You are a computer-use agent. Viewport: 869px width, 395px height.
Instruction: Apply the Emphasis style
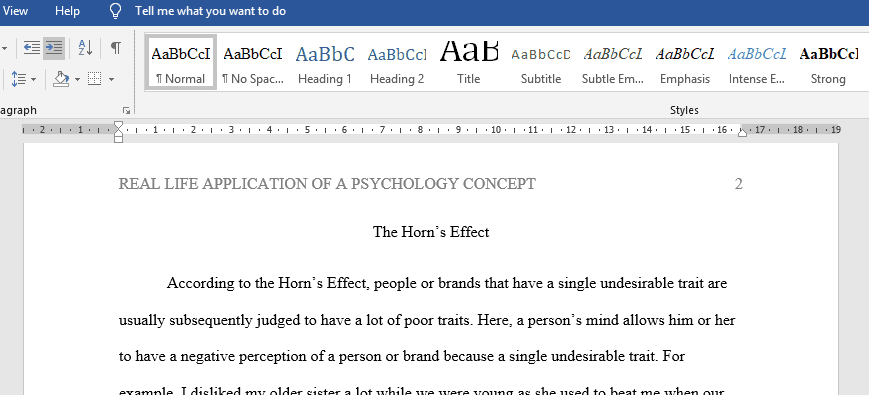coord(685,63)
